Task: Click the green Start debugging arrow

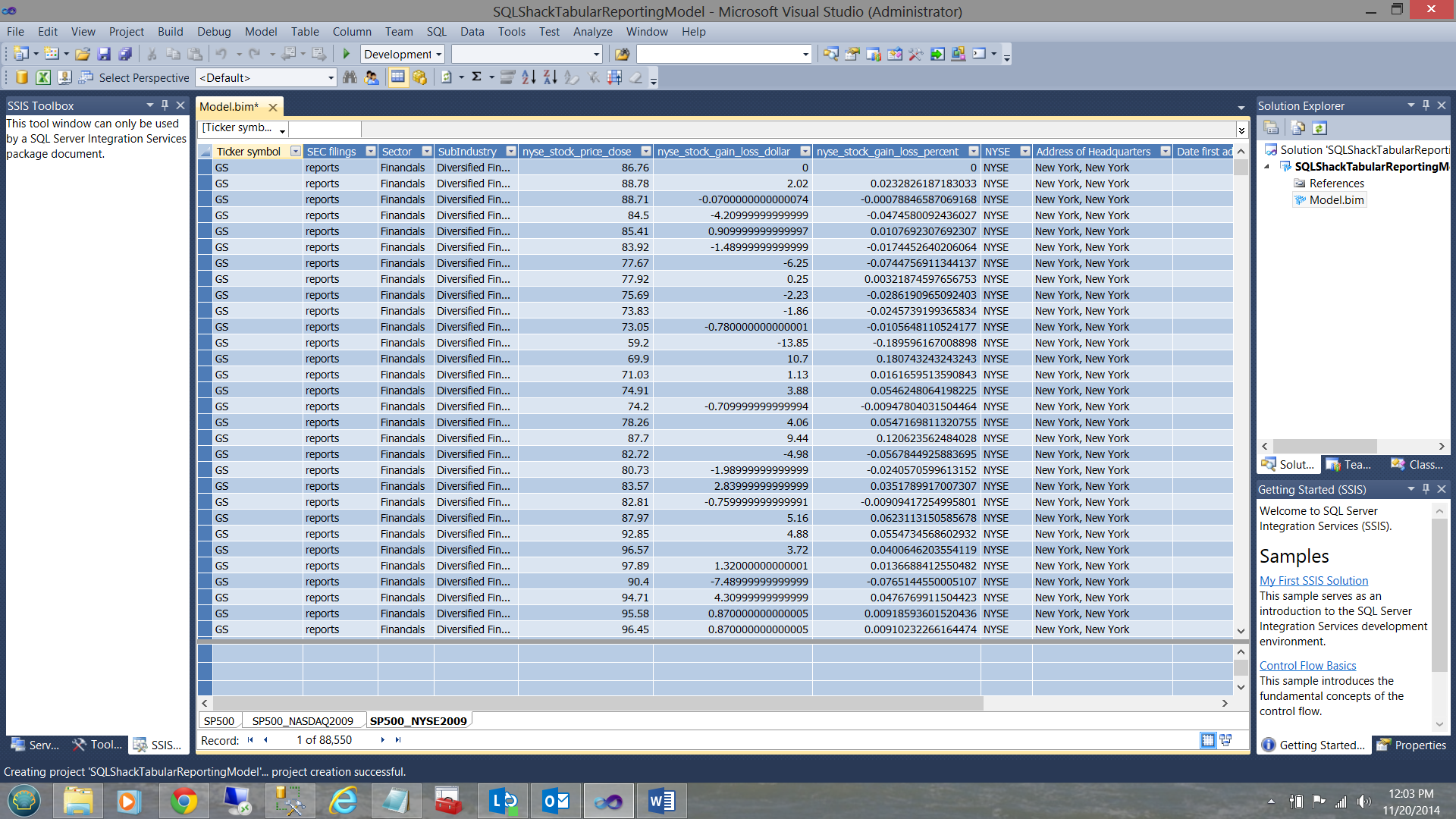Action: 347,54
